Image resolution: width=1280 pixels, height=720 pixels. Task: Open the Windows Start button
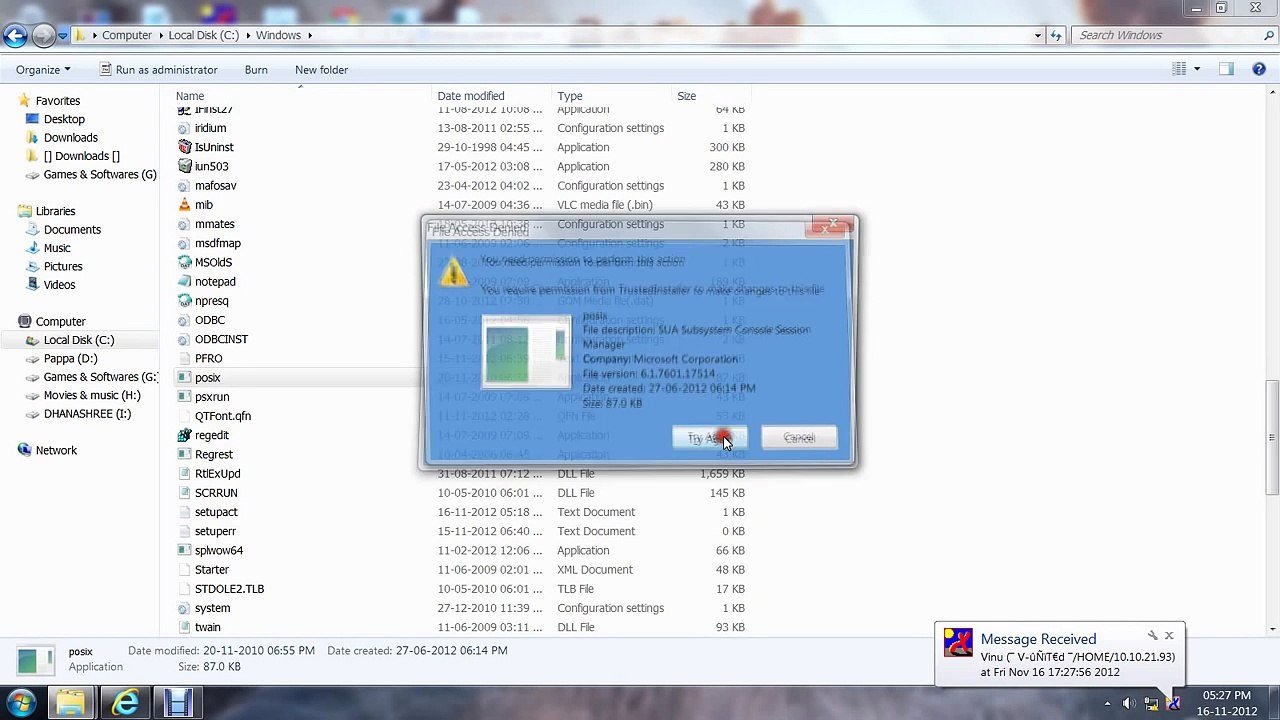click(x=22, y=702)
